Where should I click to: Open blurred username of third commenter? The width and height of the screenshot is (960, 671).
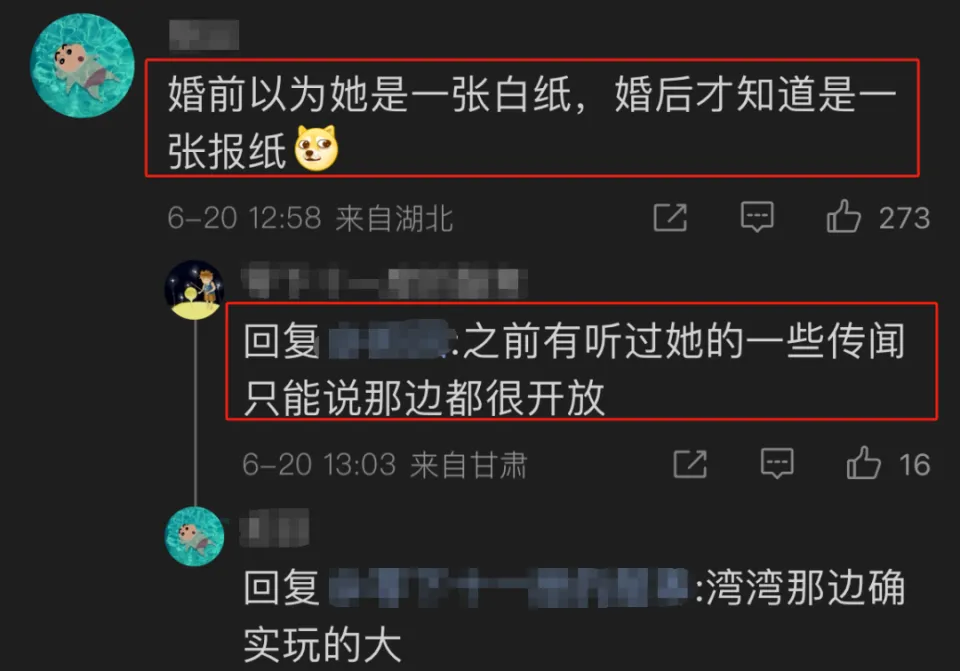tap(274, 528)
